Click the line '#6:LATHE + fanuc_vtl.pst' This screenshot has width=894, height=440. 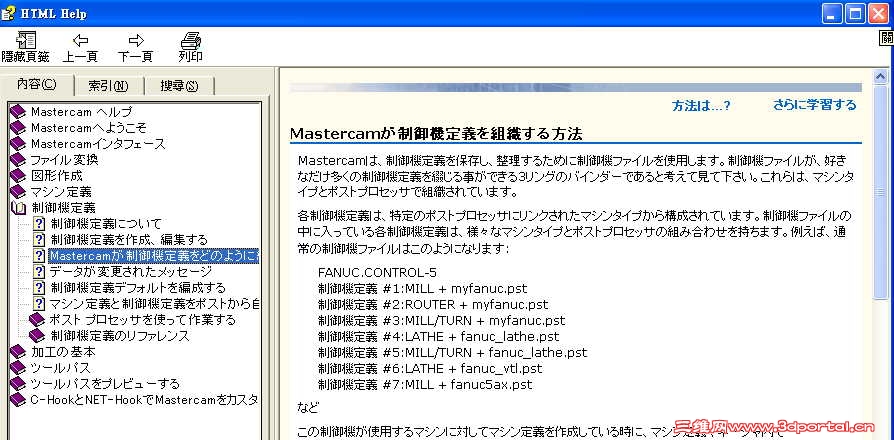click(x=430, y=368)
